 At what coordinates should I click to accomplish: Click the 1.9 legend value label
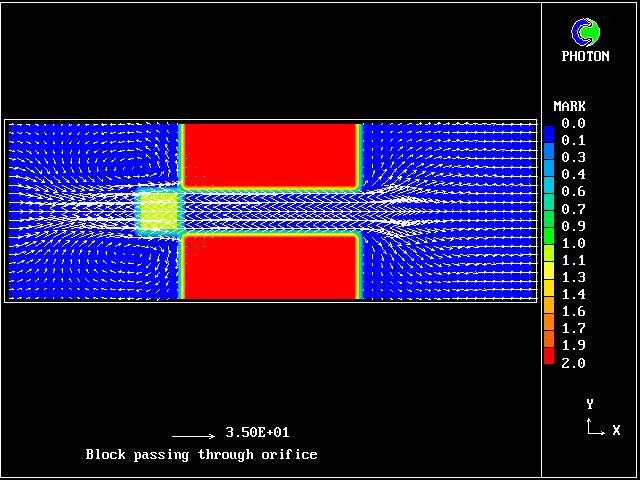(573, 345)
